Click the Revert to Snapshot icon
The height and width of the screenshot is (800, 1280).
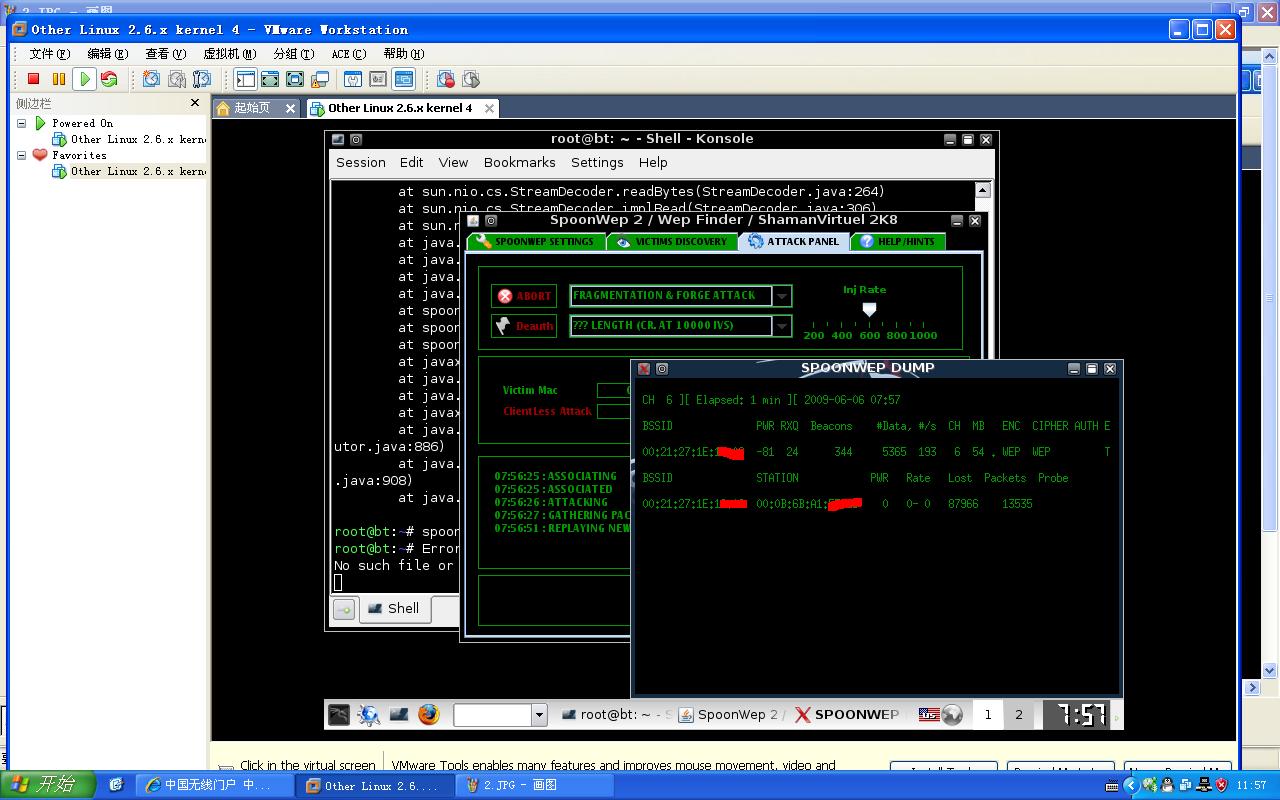pyautogui.click(x=177, y=79)
